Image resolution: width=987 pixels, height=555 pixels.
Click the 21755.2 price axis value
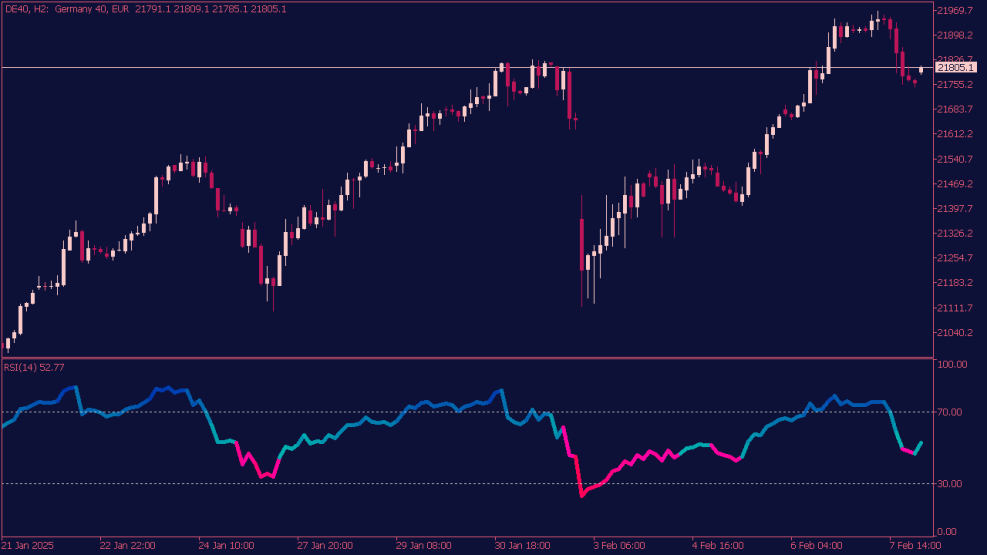(956, 84)
